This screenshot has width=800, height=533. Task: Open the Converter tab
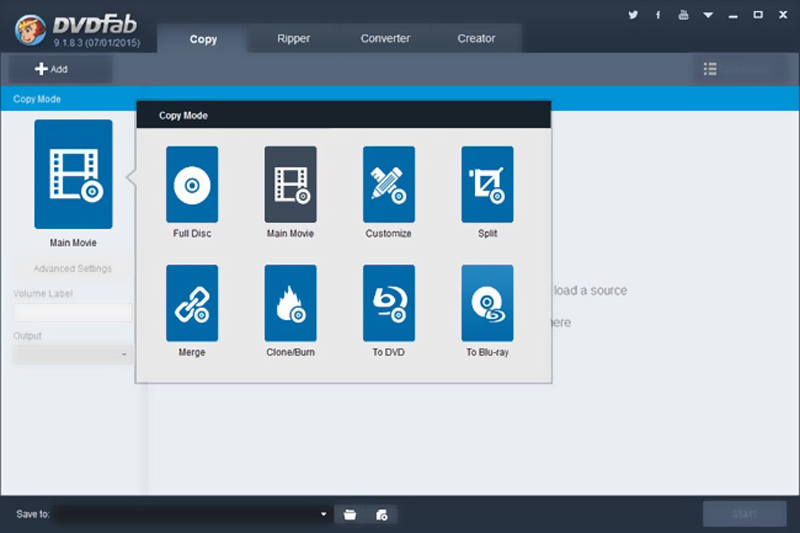pos(385,39)
